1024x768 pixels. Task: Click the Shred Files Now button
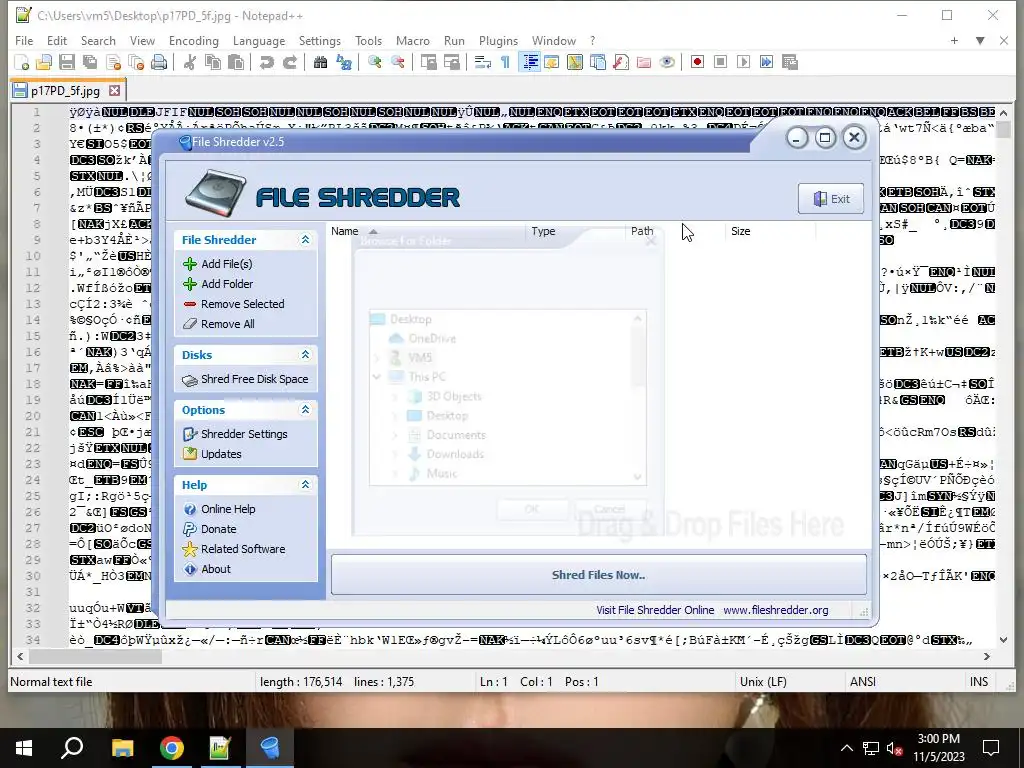[x=598, y=575]
